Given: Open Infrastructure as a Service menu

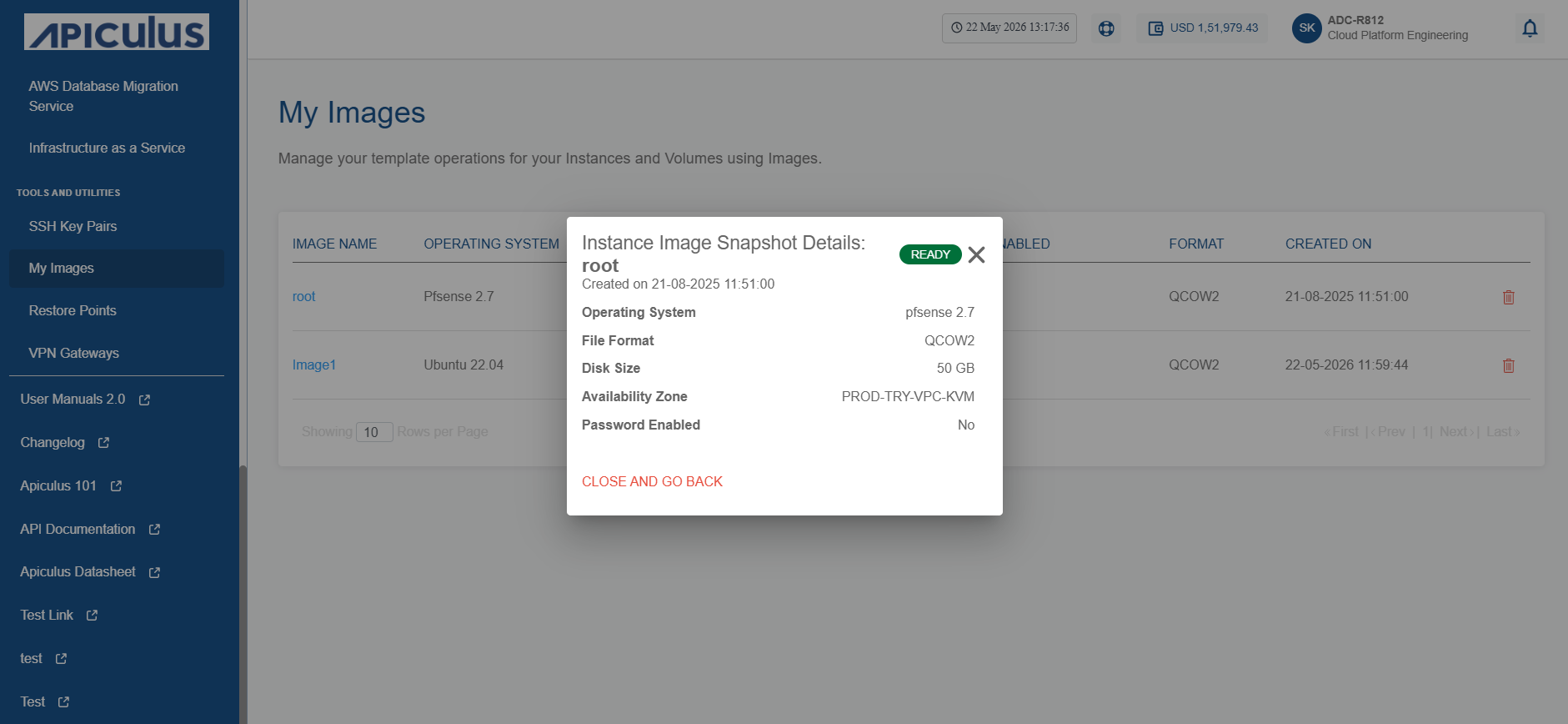Looking at the screenshot, I should (x=107, y=148).
